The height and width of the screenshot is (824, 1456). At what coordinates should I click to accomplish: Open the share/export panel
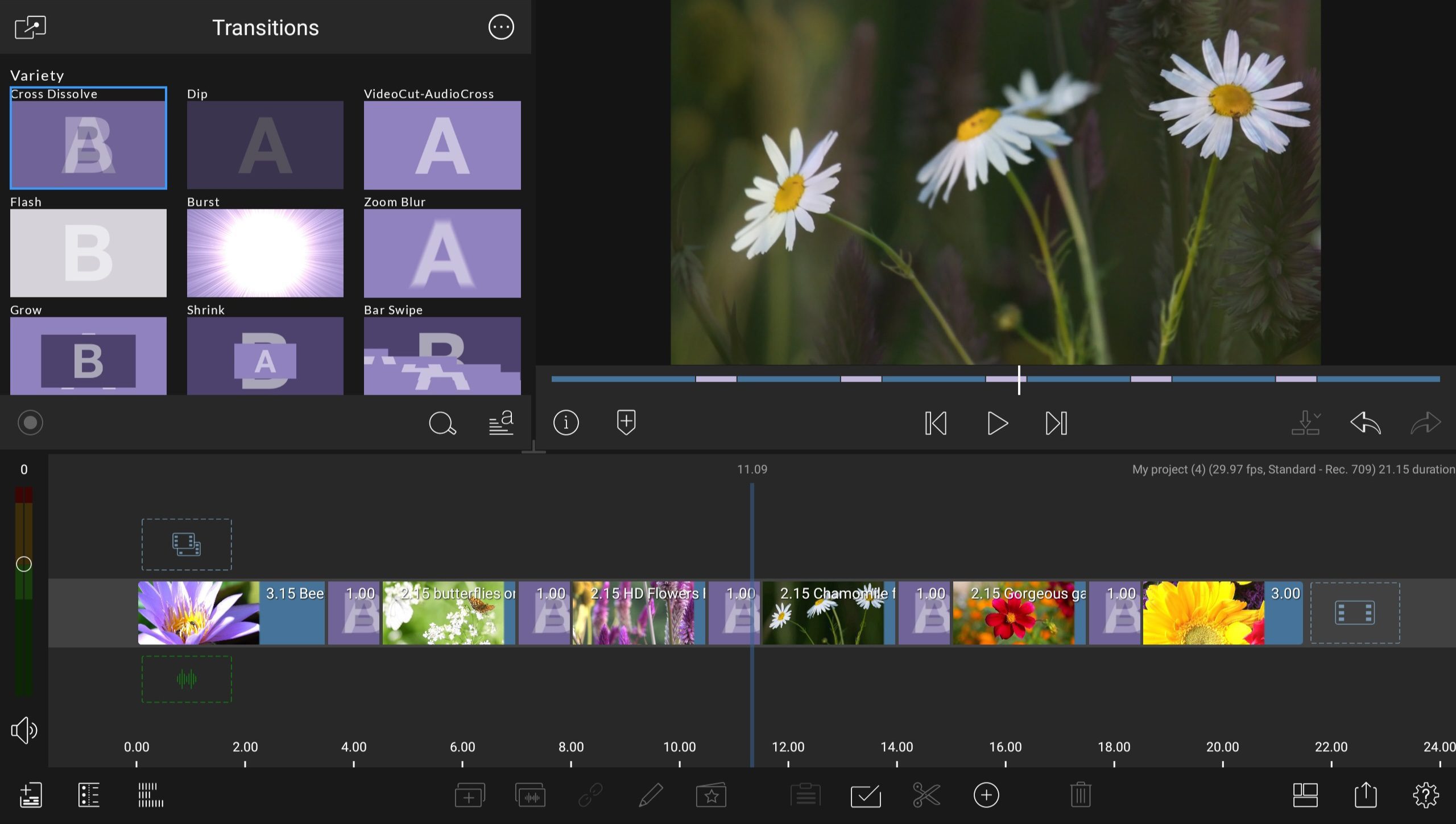click(1366, 795)
